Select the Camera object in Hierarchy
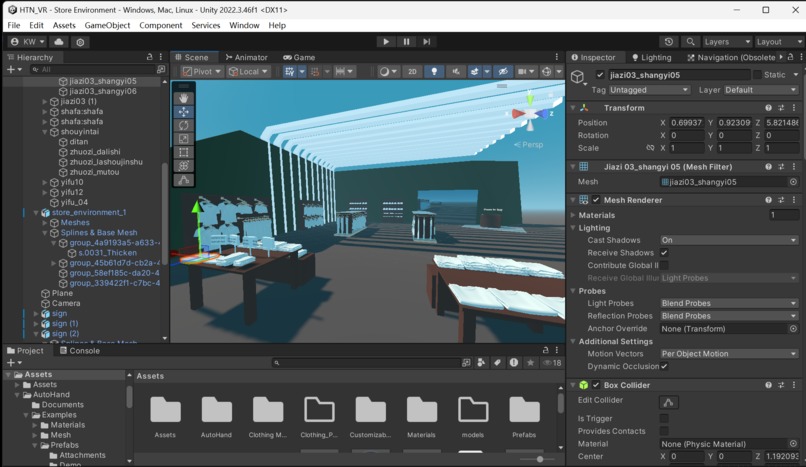 pos(66,303)
